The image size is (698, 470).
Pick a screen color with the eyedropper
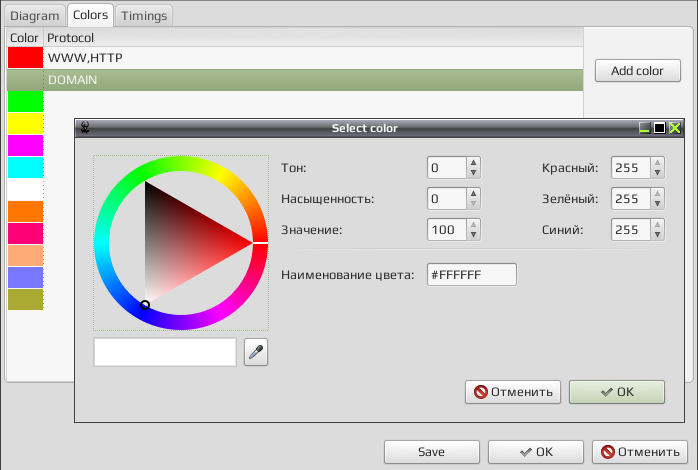tap(256, 352)
